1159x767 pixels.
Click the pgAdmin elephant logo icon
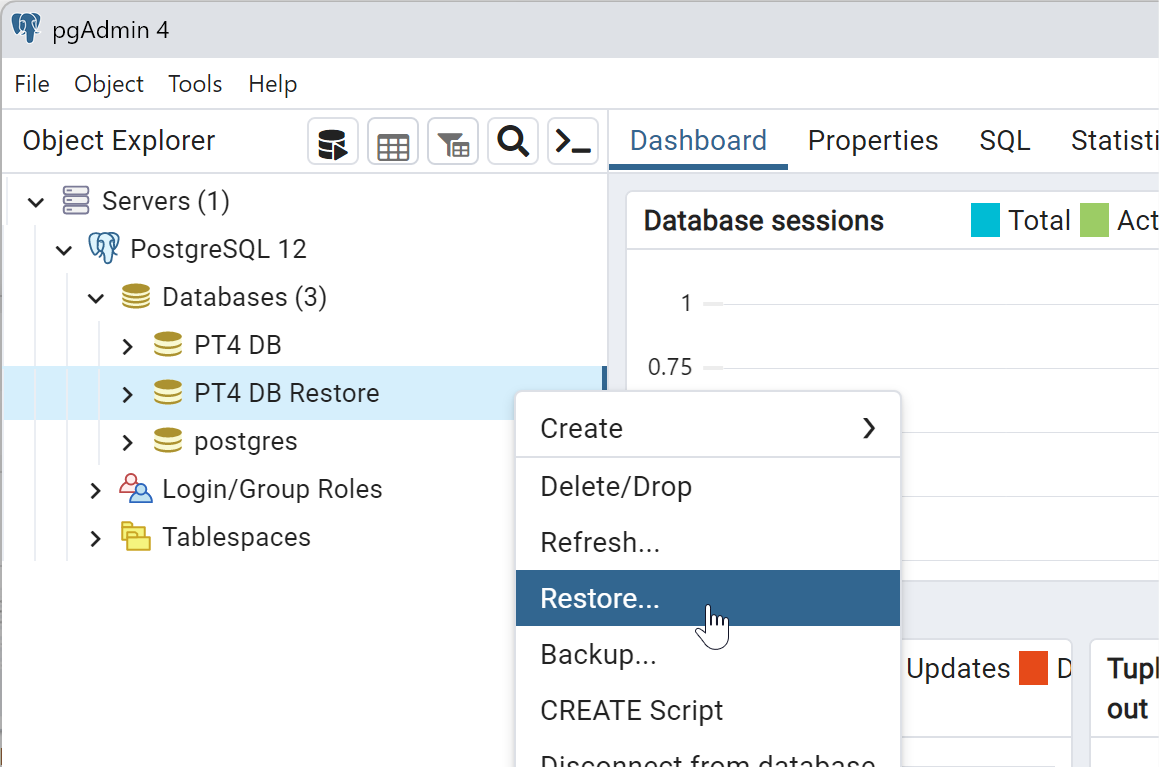[26, 28]
